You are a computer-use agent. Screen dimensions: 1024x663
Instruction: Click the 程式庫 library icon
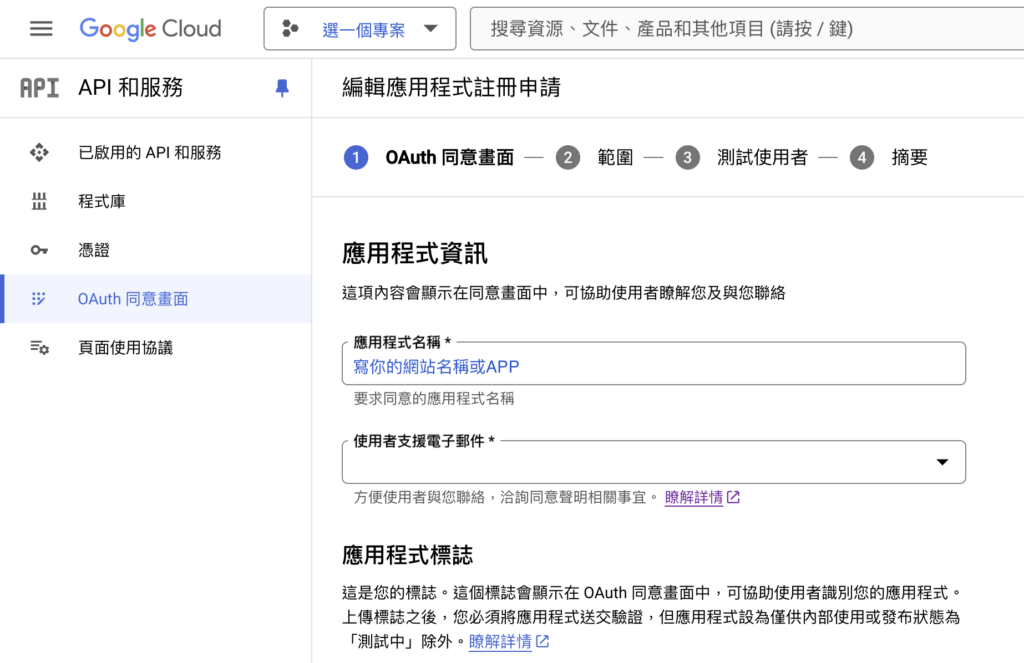pyautogui.click(x=39, y=202)
